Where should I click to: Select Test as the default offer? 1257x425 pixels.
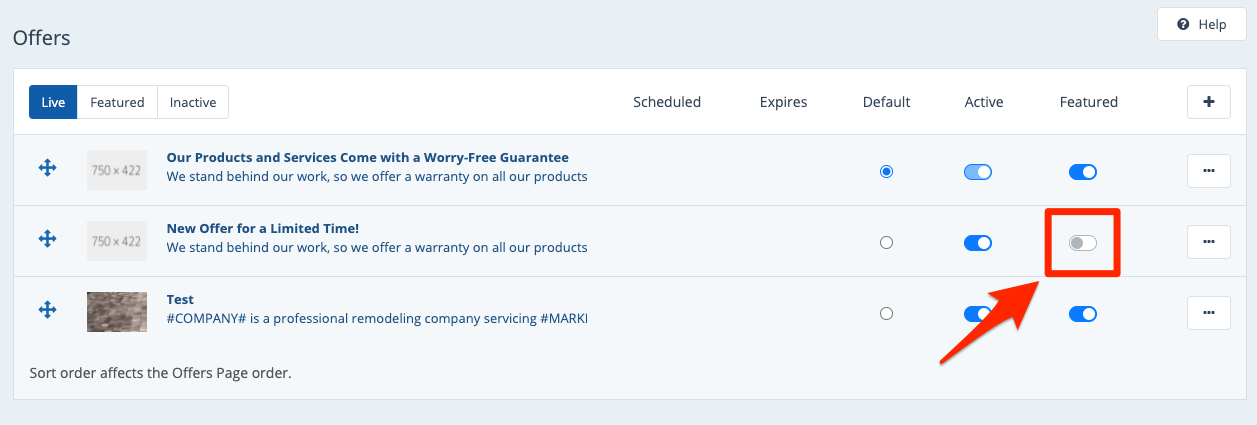[x=886, y=314]
